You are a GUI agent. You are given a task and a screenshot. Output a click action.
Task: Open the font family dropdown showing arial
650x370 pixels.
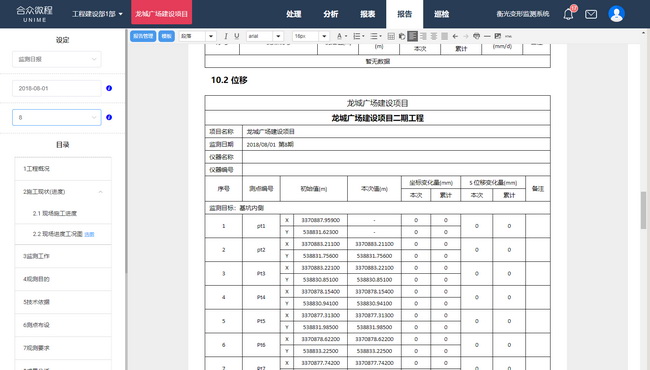click(x=265, y=36)
